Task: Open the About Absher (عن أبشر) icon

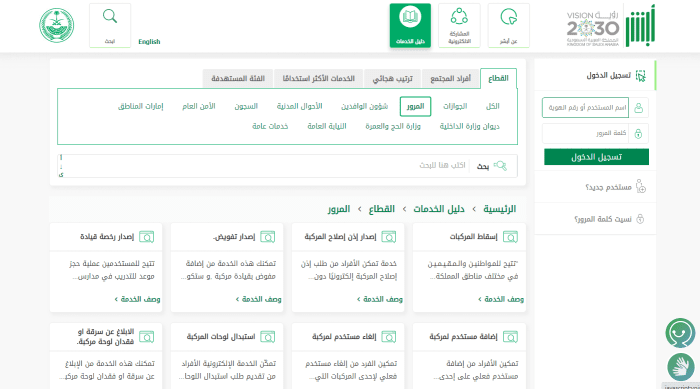Action: pos(508,25)
